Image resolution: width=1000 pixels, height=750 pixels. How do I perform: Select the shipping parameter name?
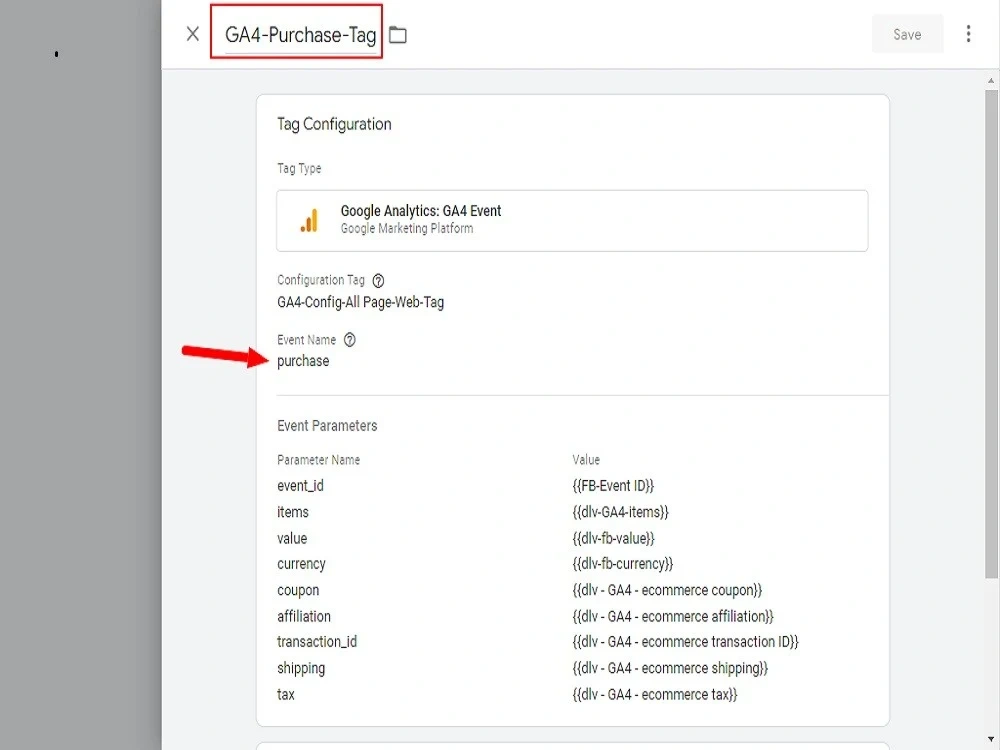[301, 668]
